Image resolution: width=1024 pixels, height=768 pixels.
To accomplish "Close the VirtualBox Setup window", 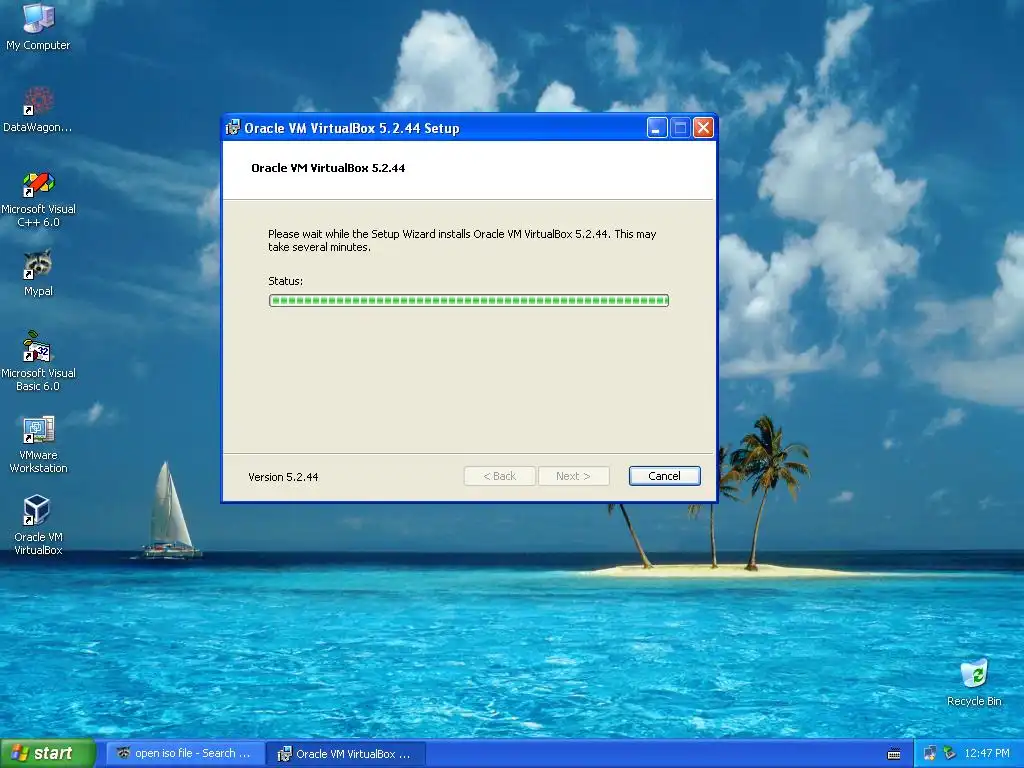I will [703, 128].
